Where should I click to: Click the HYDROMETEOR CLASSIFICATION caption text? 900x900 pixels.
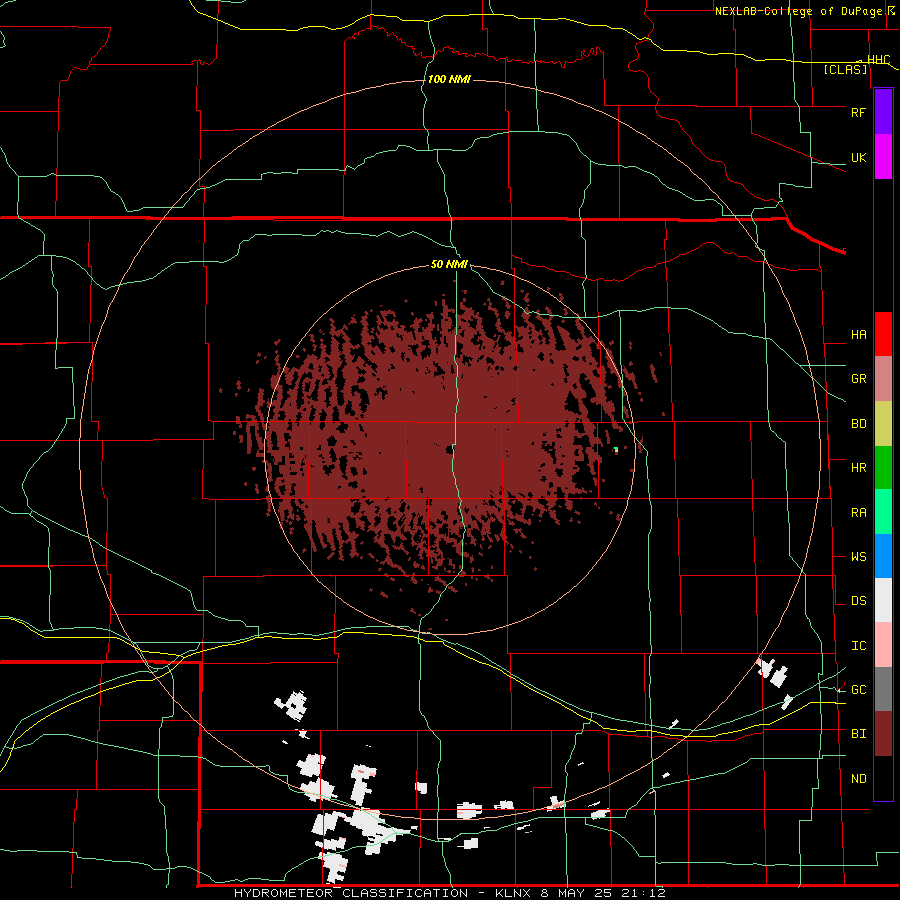(x=351, y=893)
